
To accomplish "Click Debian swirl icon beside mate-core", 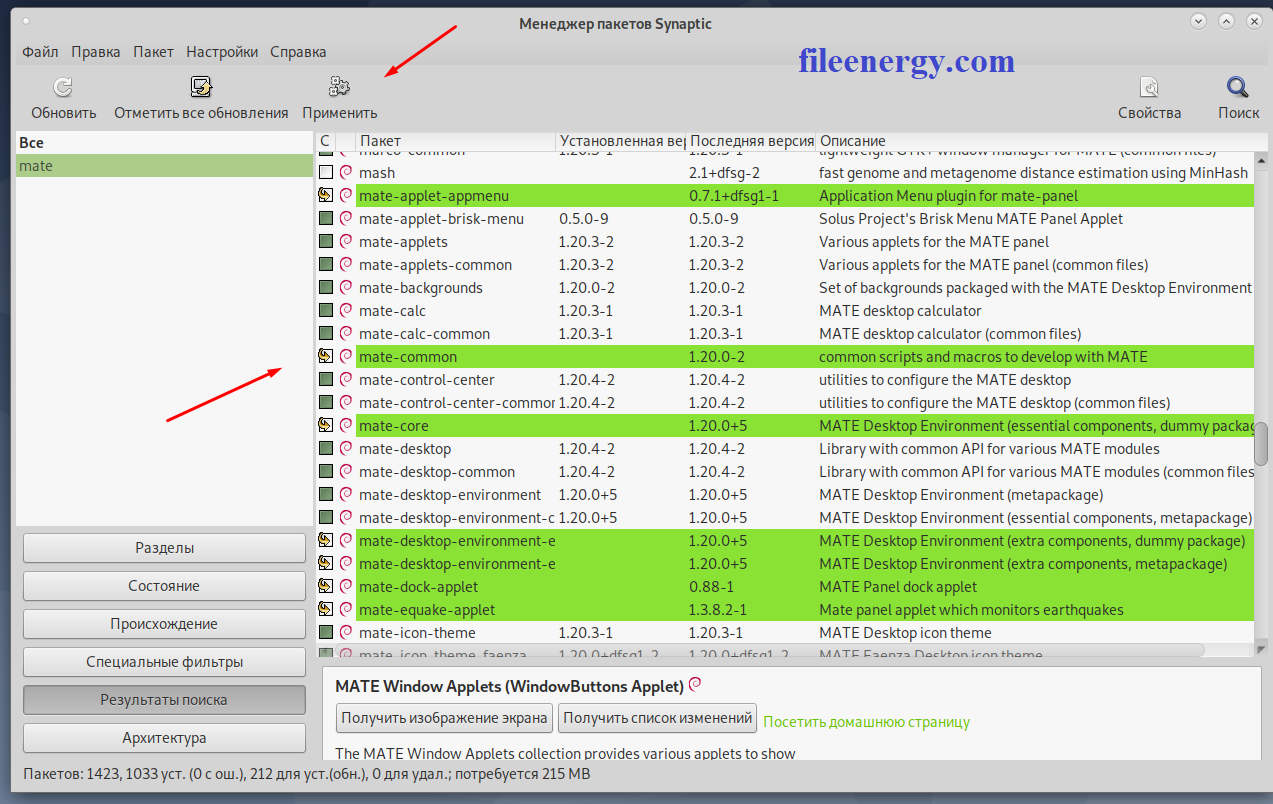I will [346, 425].
